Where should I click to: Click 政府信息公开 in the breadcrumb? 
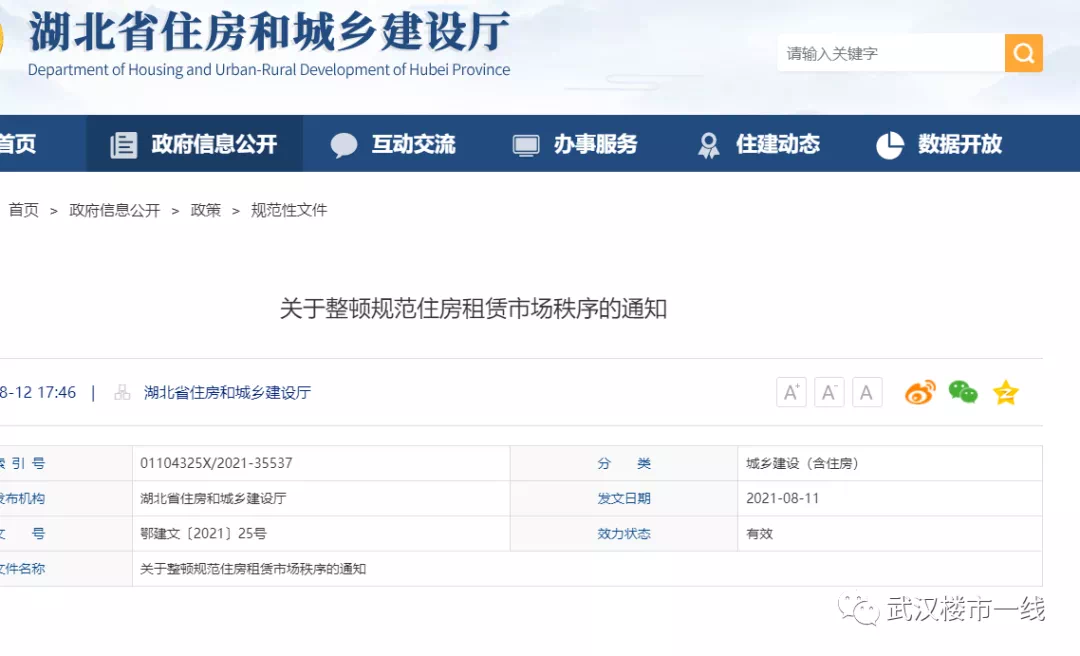[x=114, y=210]
